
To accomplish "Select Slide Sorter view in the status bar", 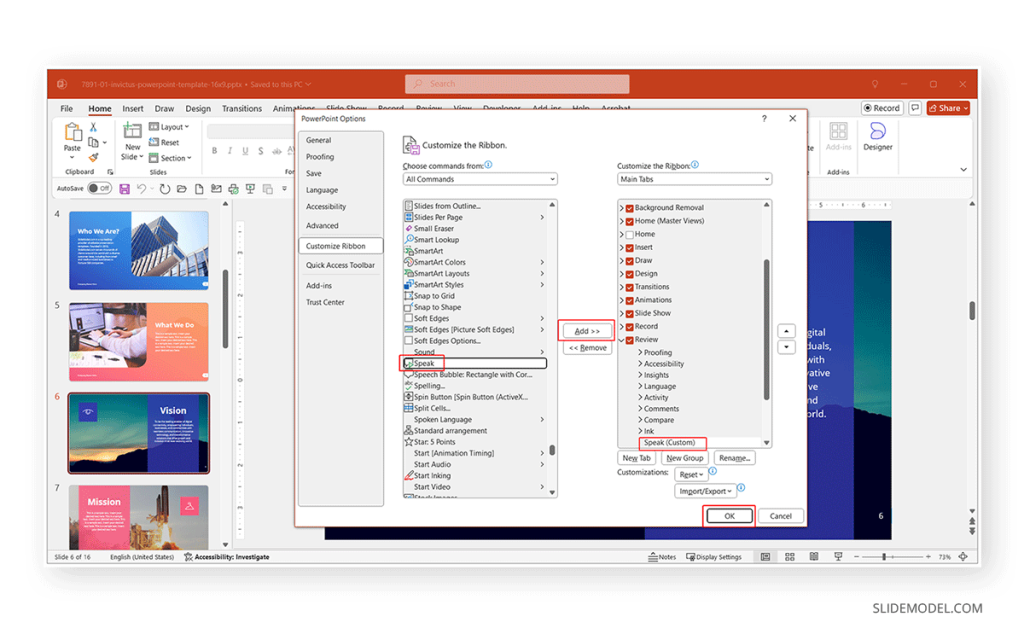I will 789,557.
